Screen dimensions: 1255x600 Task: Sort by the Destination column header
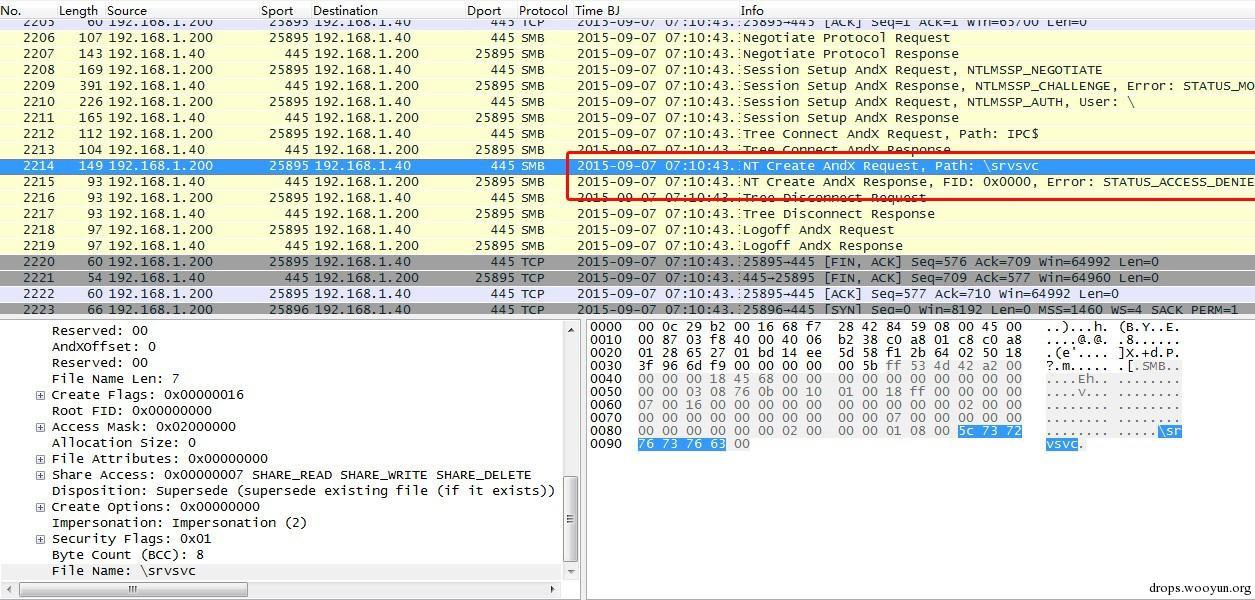[345, 10]
